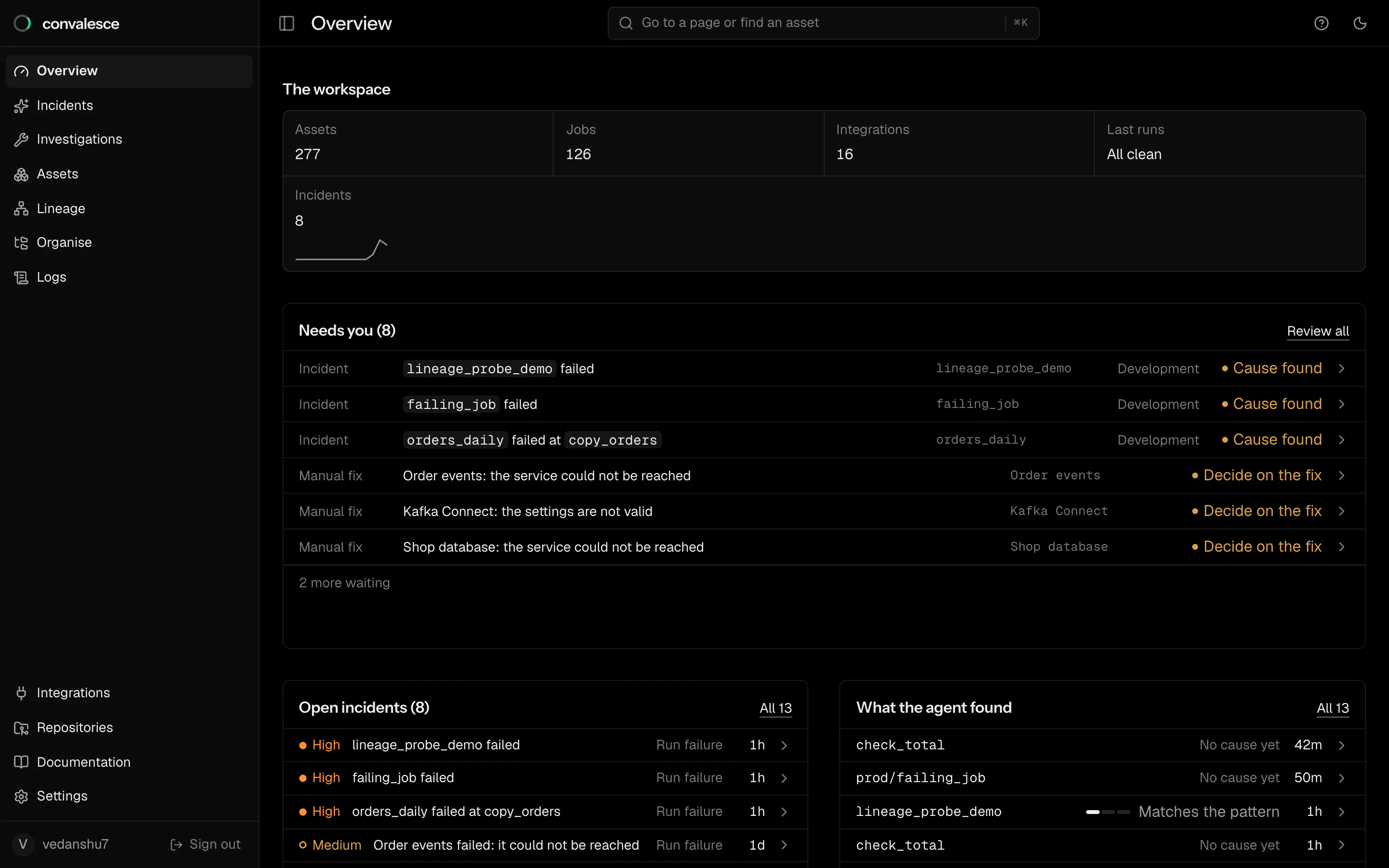1389x868 pixels.
Task: Click "2 more waiting" text
Action: coord(344,583)
